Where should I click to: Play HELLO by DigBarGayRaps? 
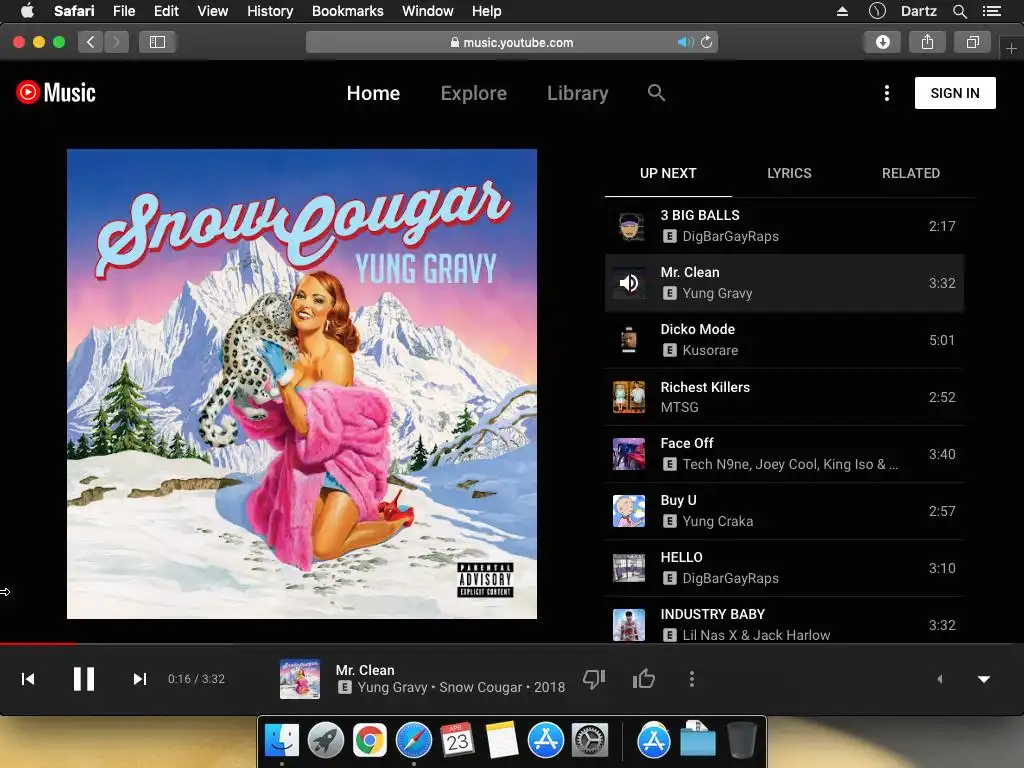pos(784,568)
